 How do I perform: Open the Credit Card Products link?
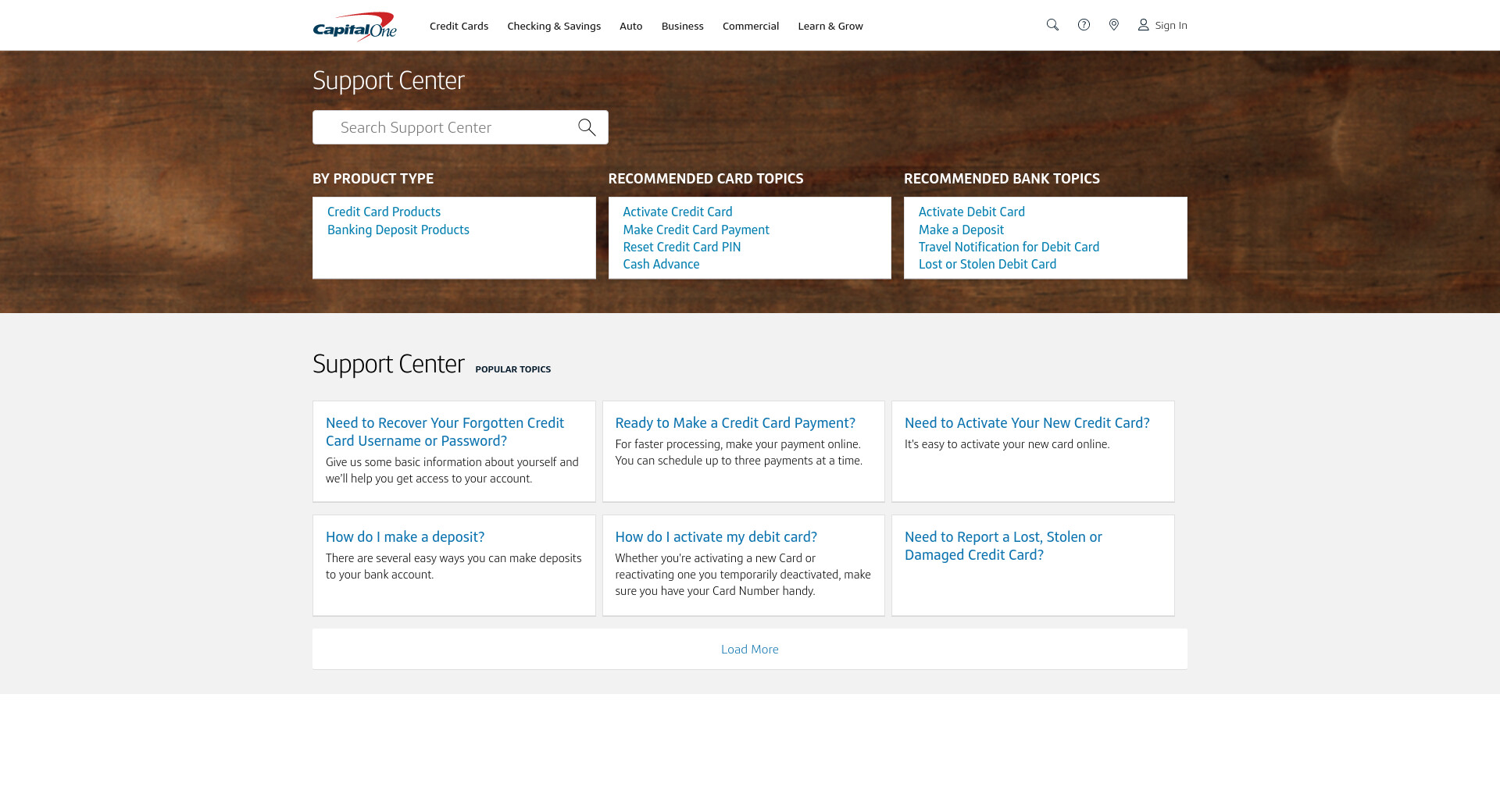click(x=384, y=212)
